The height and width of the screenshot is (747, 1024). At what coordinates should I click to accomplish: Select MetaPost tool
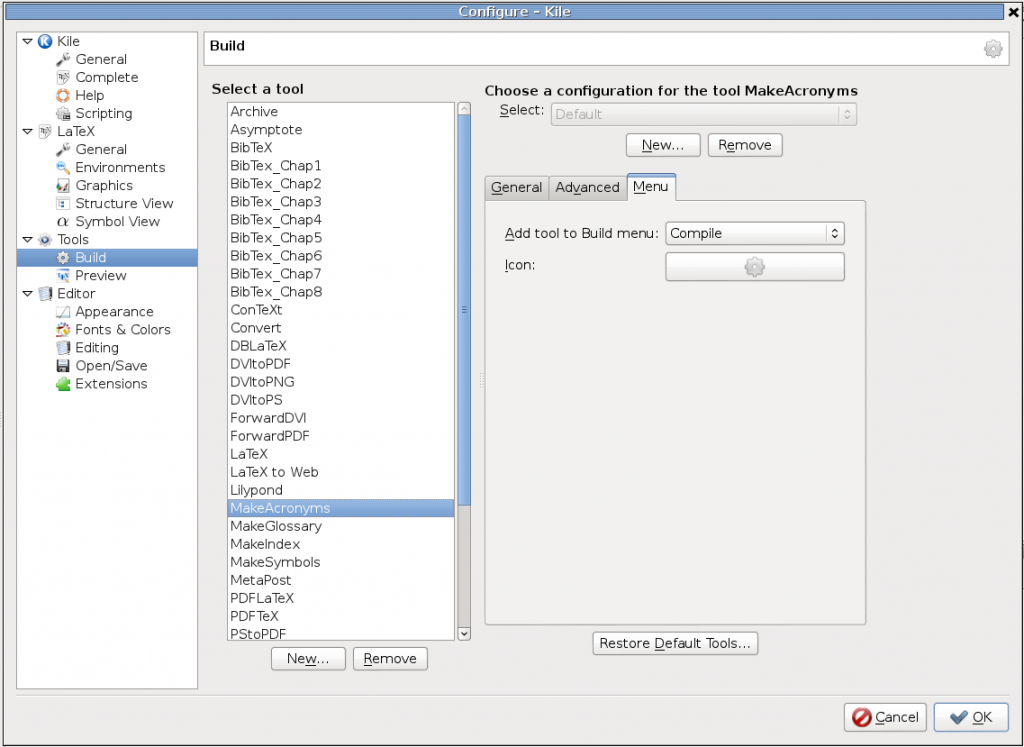(x=340, y=580)
